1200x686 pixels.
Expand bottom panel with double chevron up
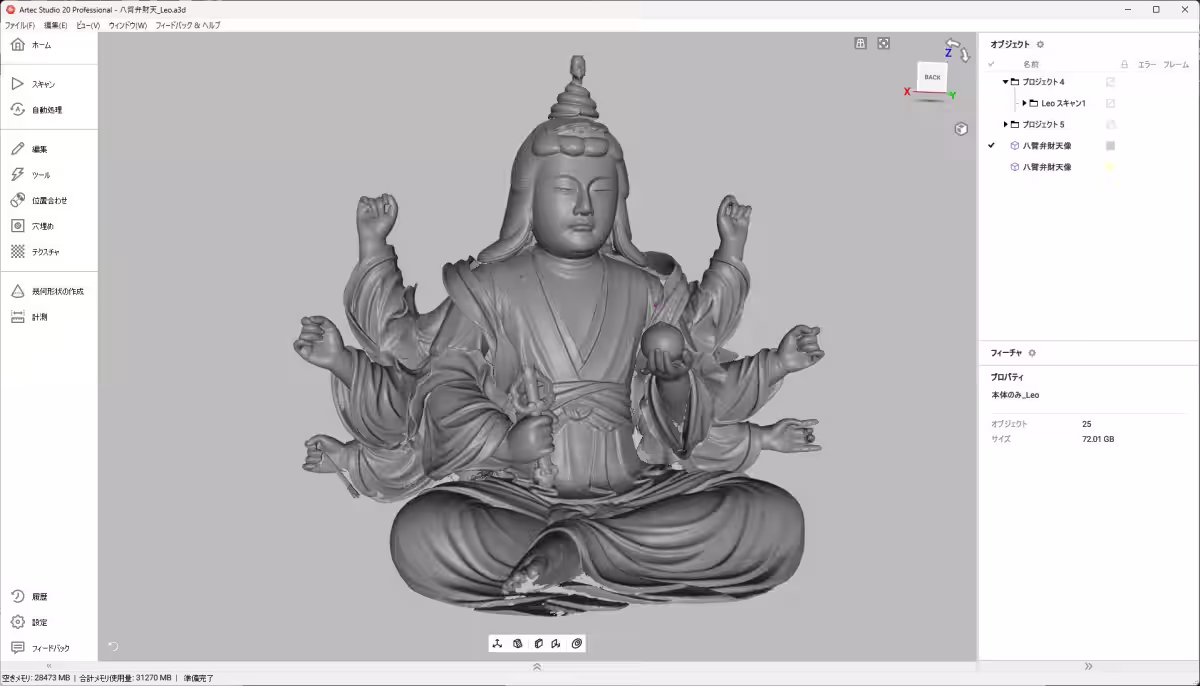coord(537,666)
